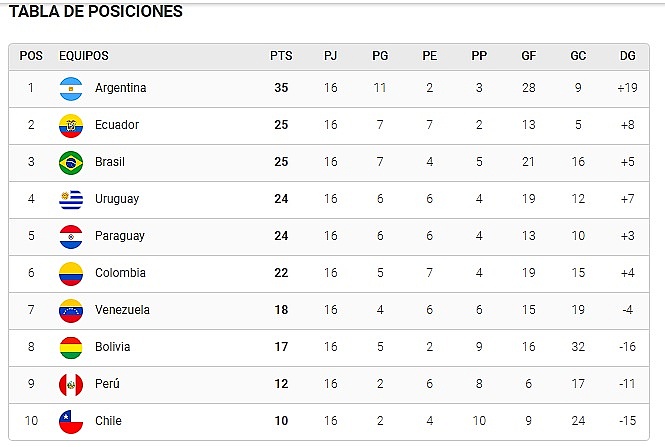Click the Ecuador flag icon
665x447 pixels.
[x=71, y=126]
